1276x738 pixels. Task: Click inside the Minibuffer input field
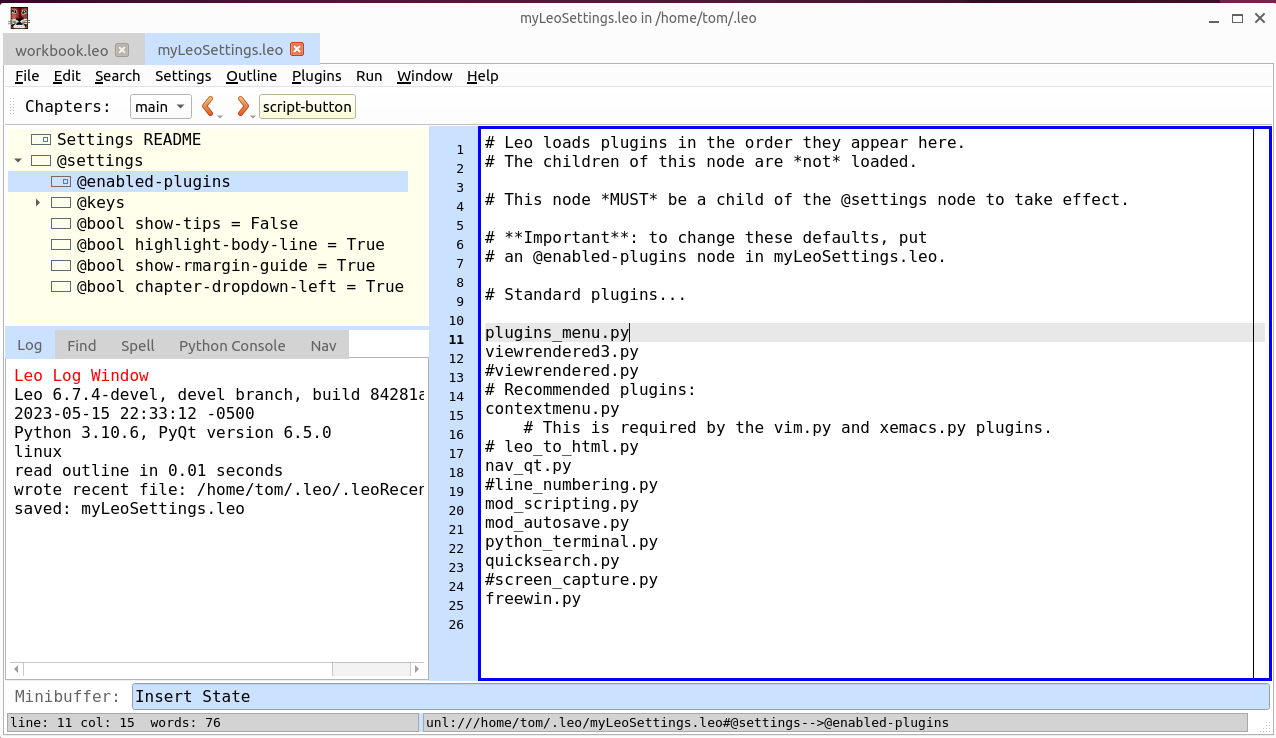click(400, 696)
